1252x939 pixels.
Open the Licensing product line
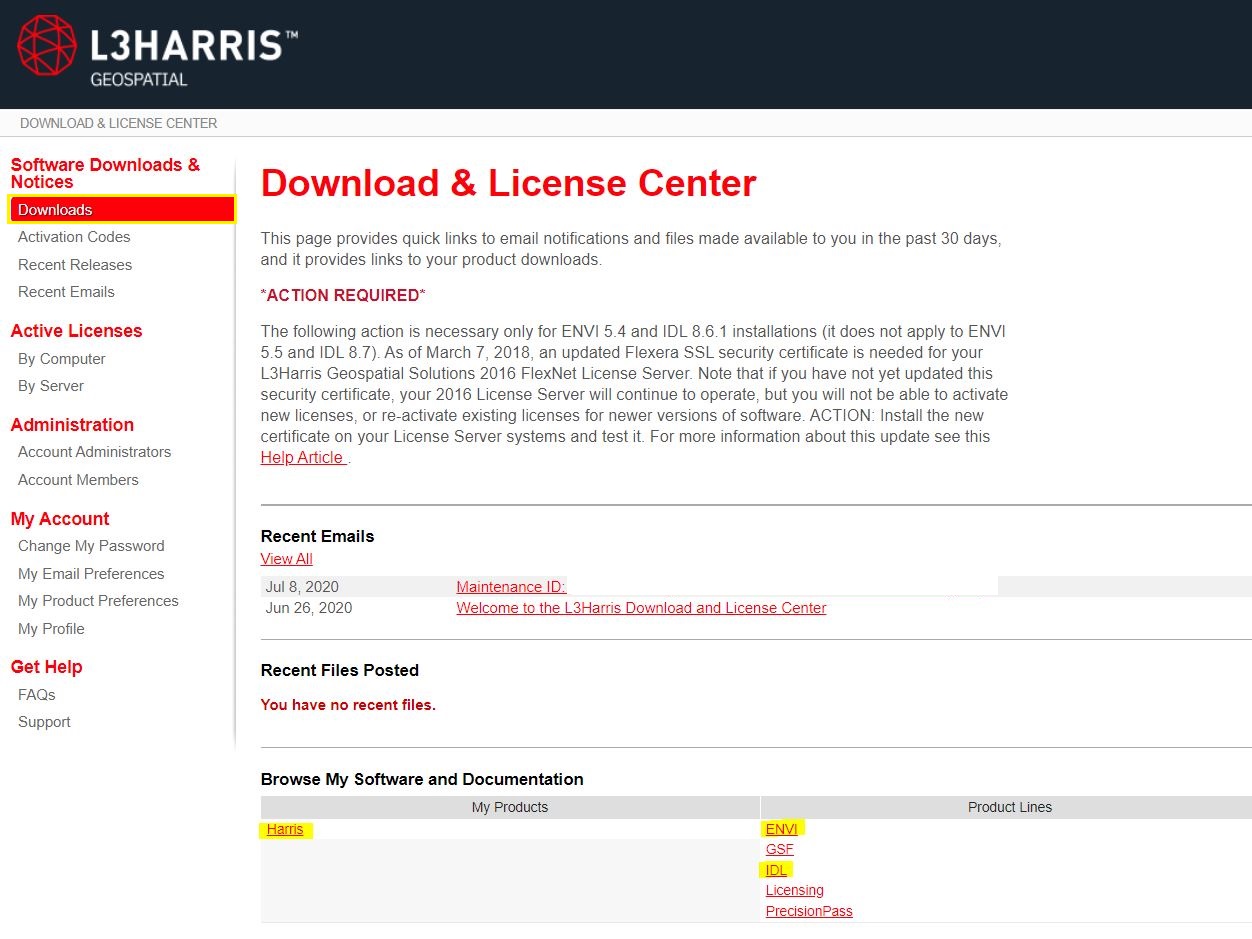point(795,890)
